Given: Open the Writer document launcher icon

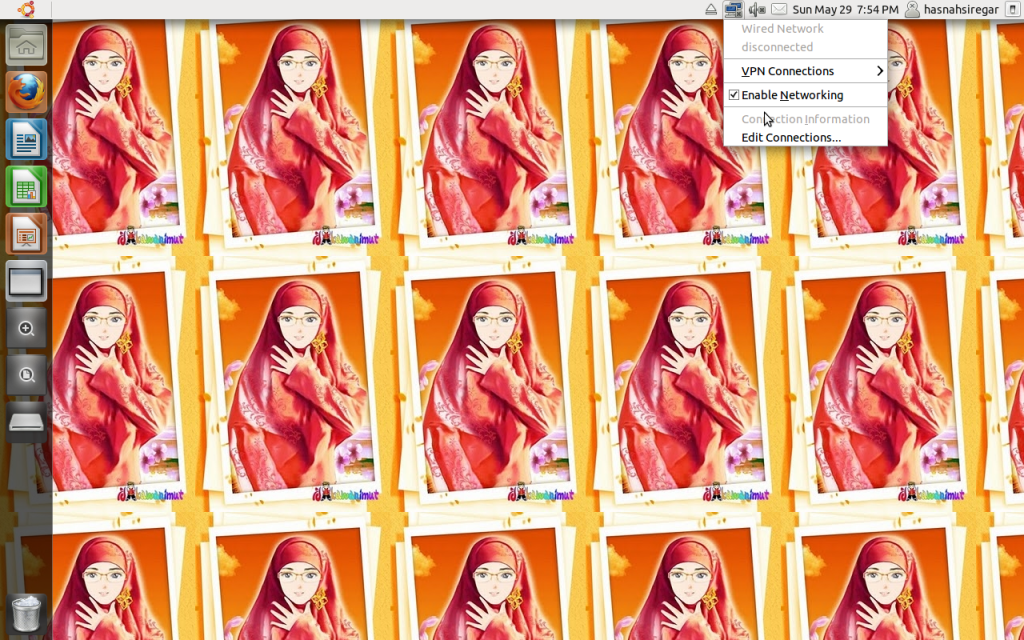Looking at the screenshot, I should [x=26, y=139].
